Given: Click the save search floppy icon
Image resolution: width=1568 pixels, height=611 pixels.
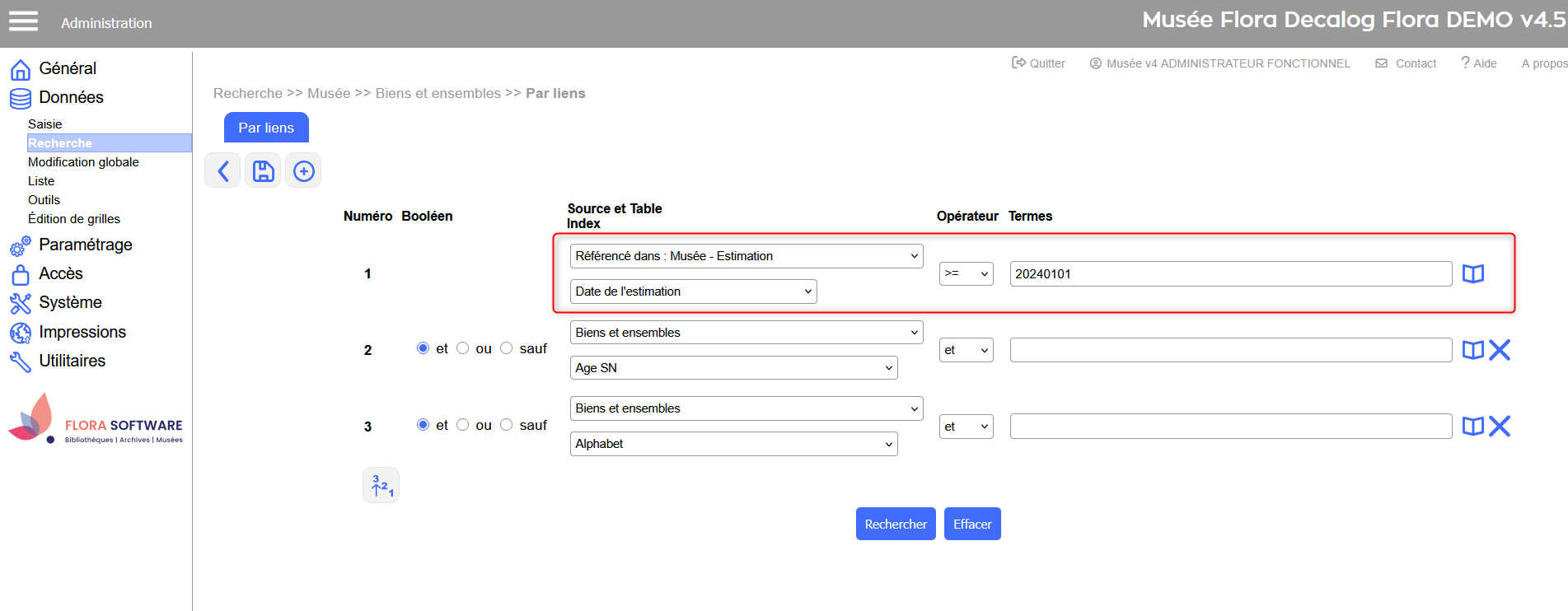Looking at the screenshot, I should 263,170.
